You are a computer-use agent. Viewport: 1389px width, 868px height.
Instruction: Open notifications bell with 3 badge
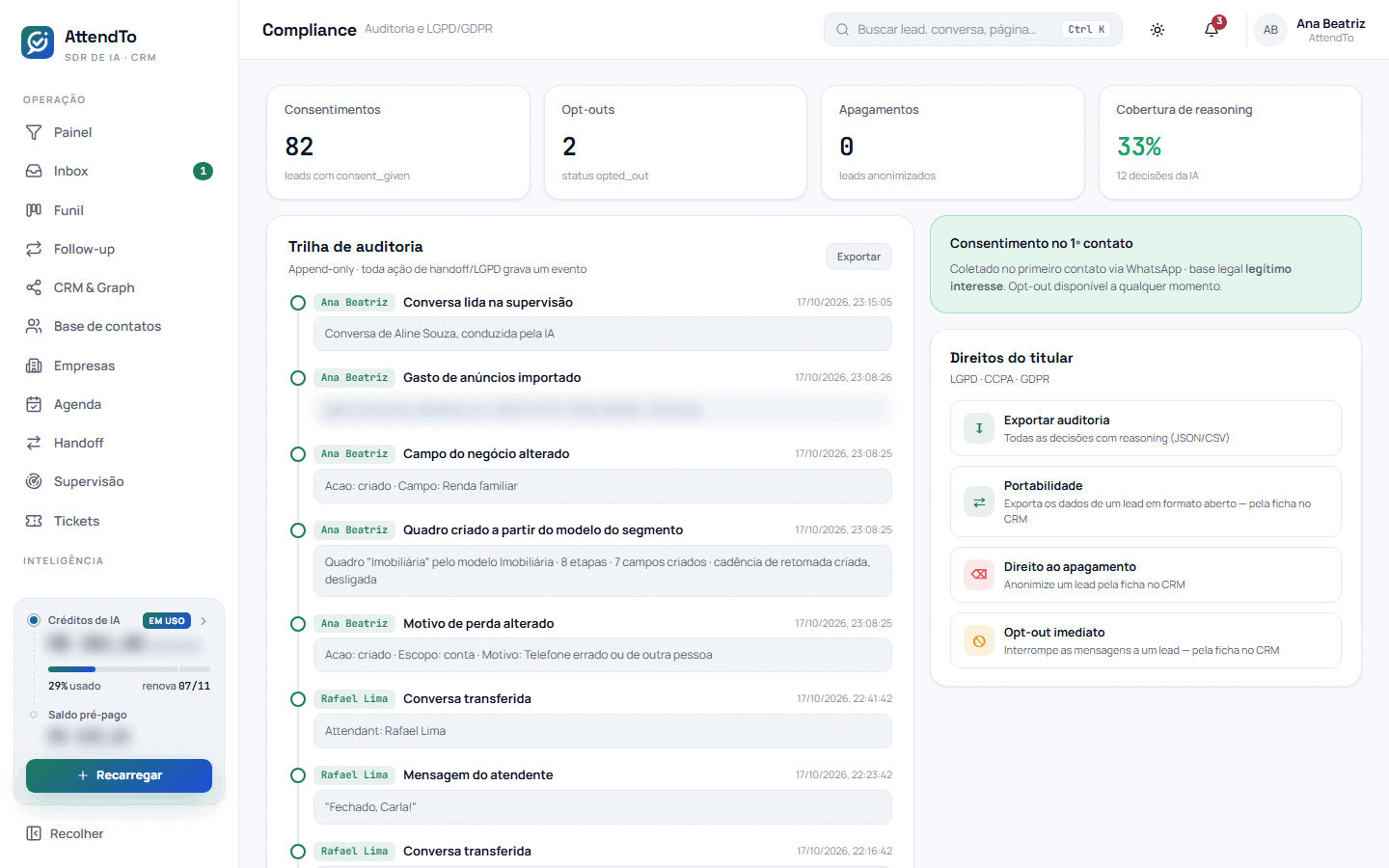(1212, 30)
